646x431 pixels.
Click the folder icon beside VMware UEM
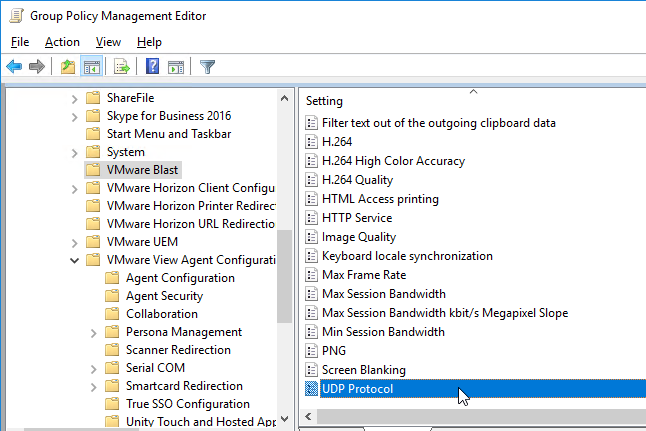click(x=93, y=241)
